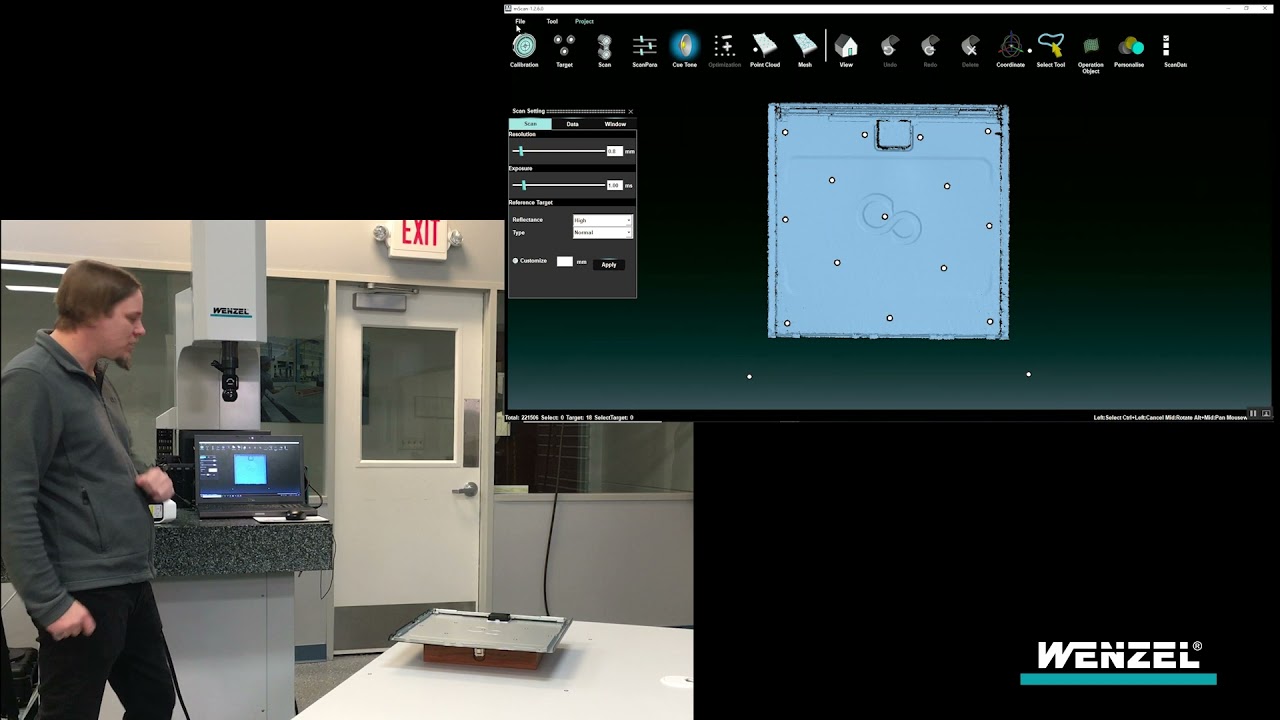The width and height of the screenshot is (1280, 720).
Task: Open the View home icon
Action: tap(846, 46)
